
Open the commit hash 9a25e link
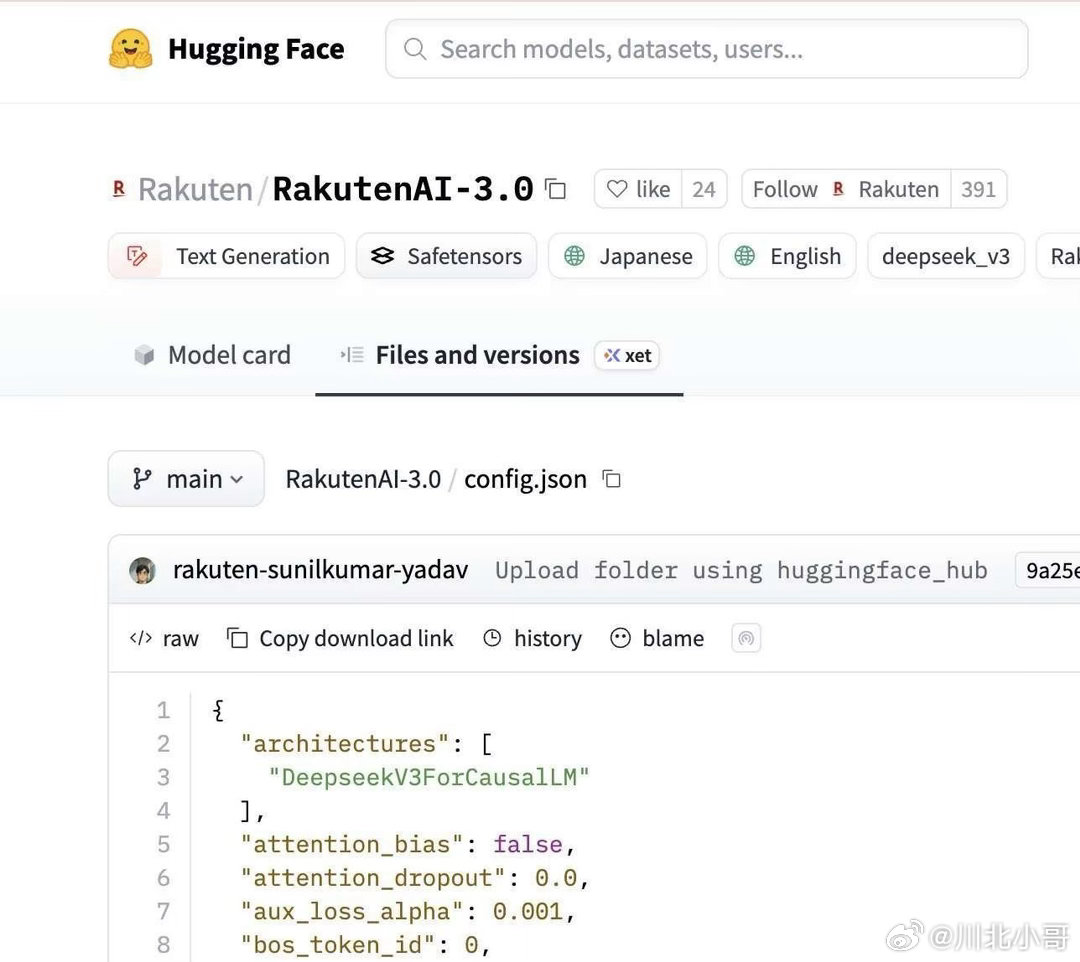[1050, 570]
